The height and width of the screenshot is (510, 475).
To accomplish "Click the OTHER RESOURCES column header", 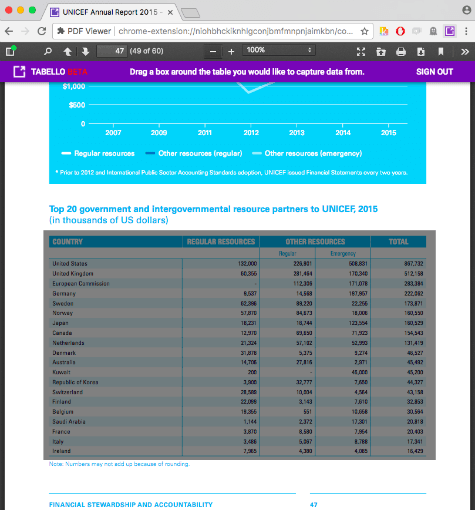I will (x=315, y=242).
